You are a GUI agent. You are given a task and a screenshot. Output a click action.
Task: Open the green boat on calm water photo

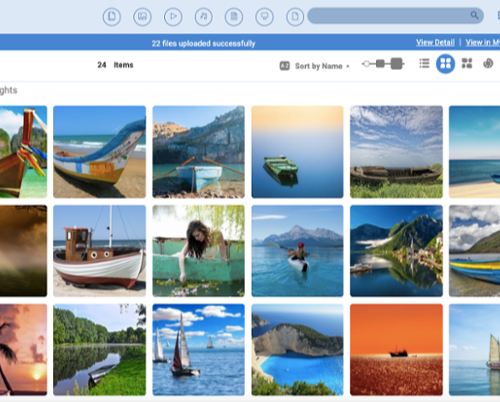(x=297, y=152)
